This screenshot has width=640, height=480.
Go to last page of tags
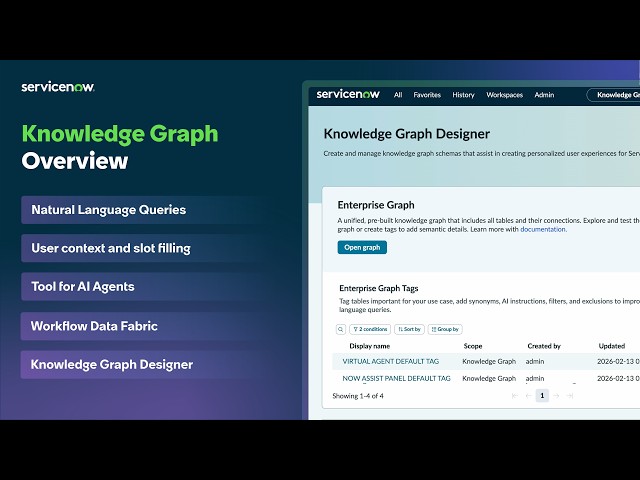click(570, 396)
